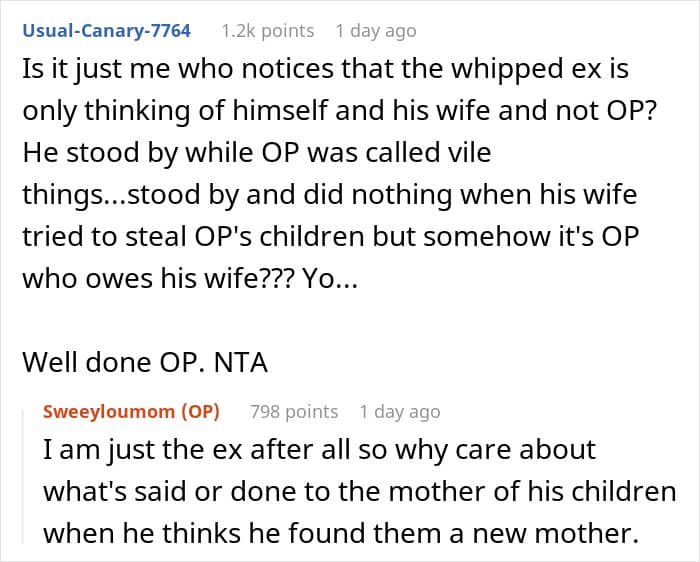Viewport: 700px width, 562px height.
Task: Open the Usual-Canary-7764 user profile
Action: 107,31
